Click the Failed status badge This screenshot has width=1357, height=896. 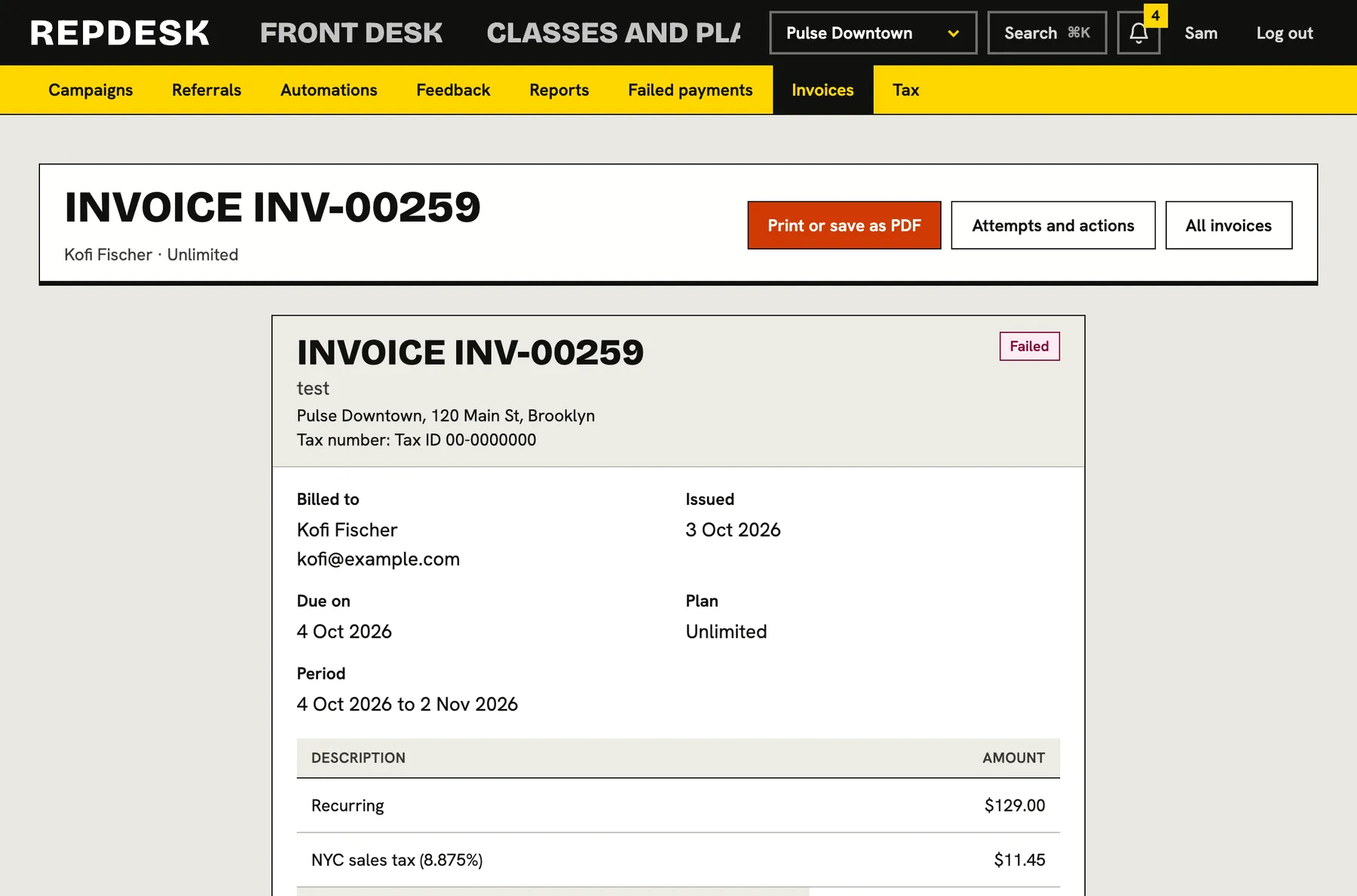click(1029, 346)
